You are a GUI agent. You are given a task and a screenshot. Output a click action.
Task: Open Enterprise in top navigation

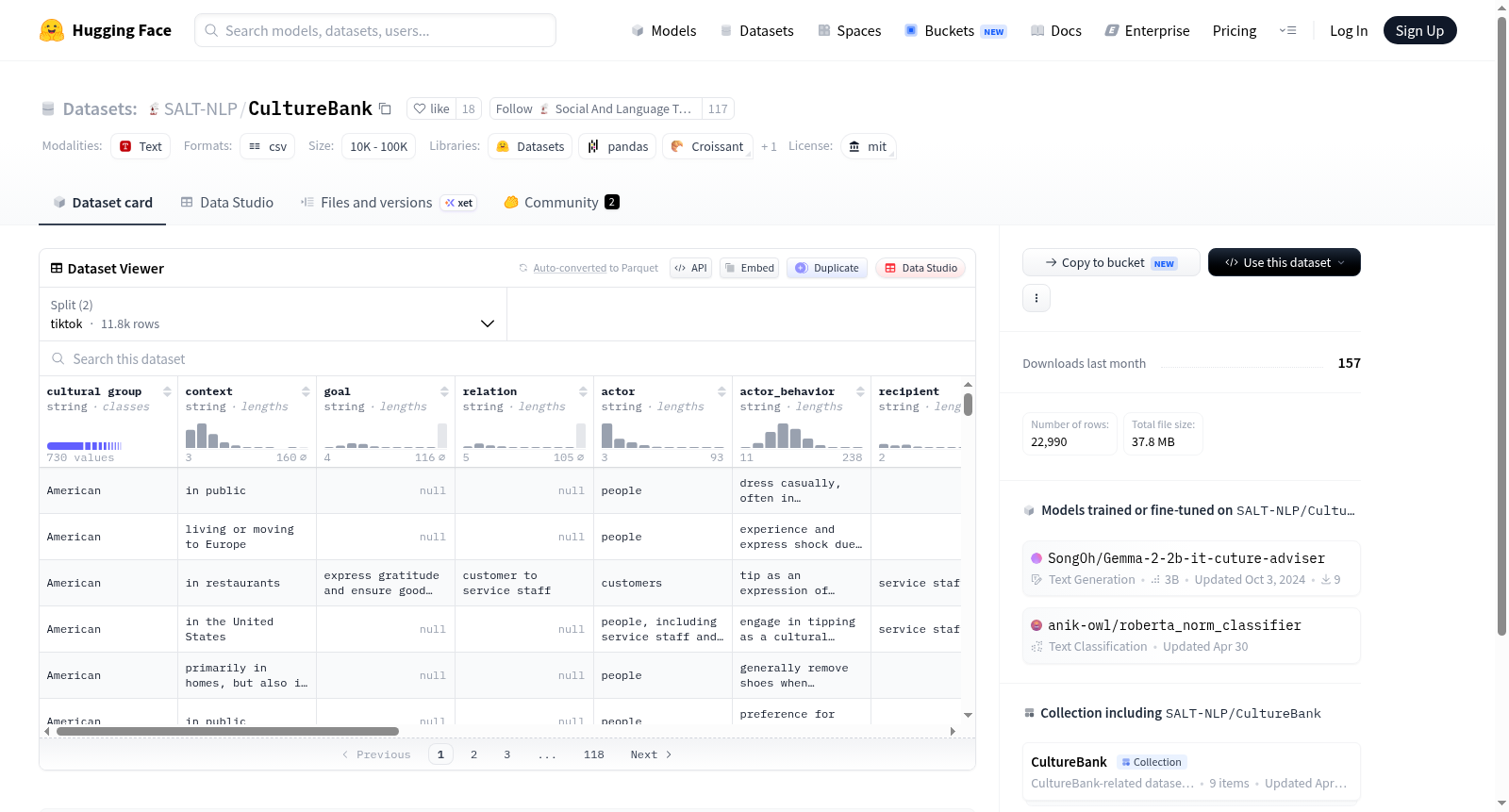point(1147,30)
